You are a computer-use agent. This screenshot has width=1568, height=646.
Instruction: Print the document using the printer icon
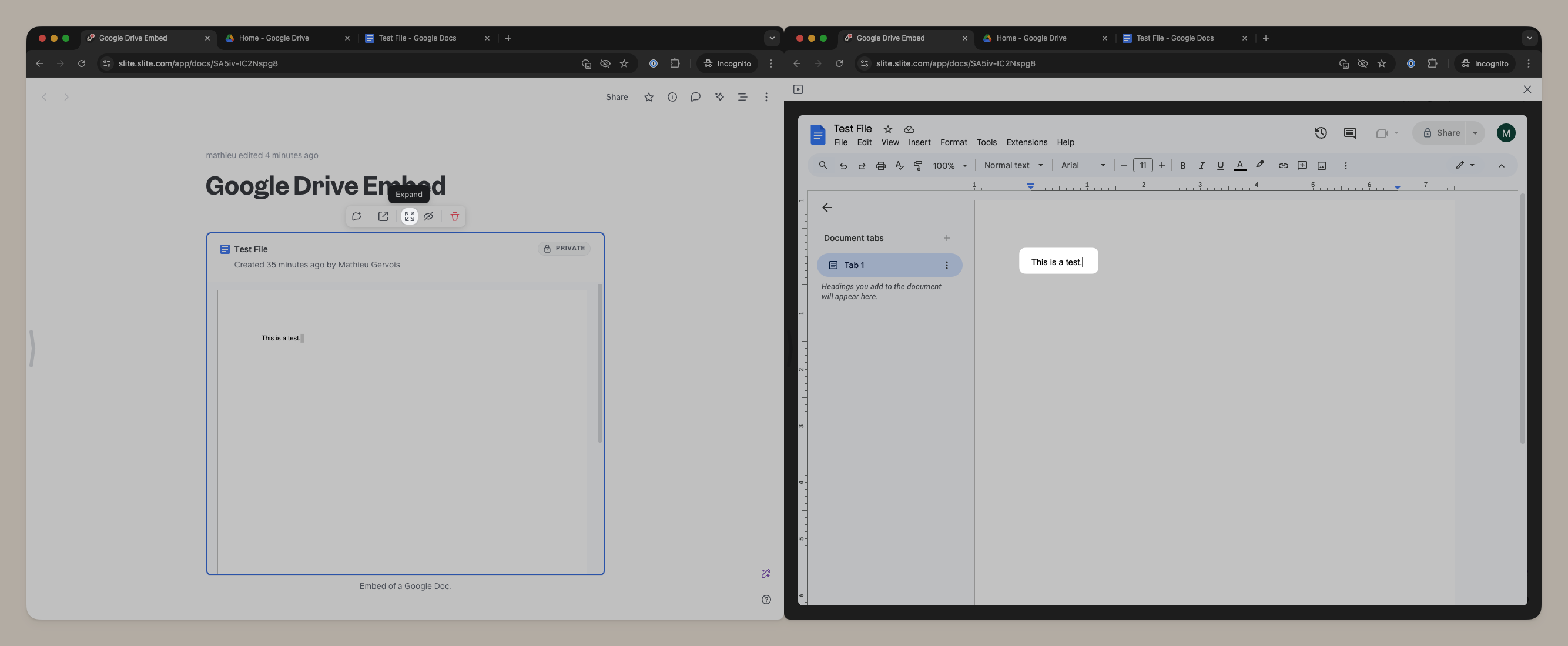click(x=881, y=166)
